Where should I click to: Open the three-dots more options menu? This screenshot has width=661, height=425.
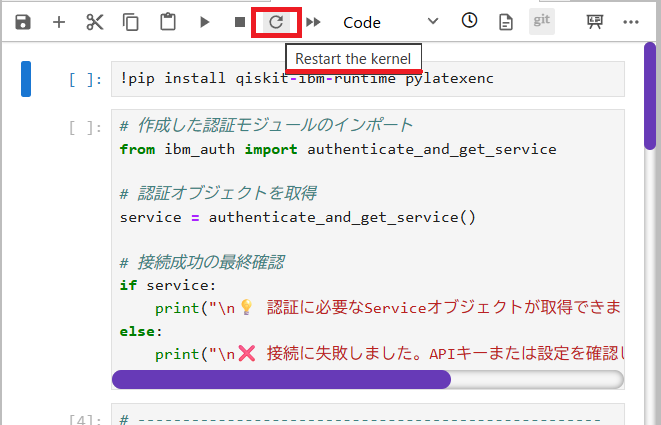coord(630,21)
